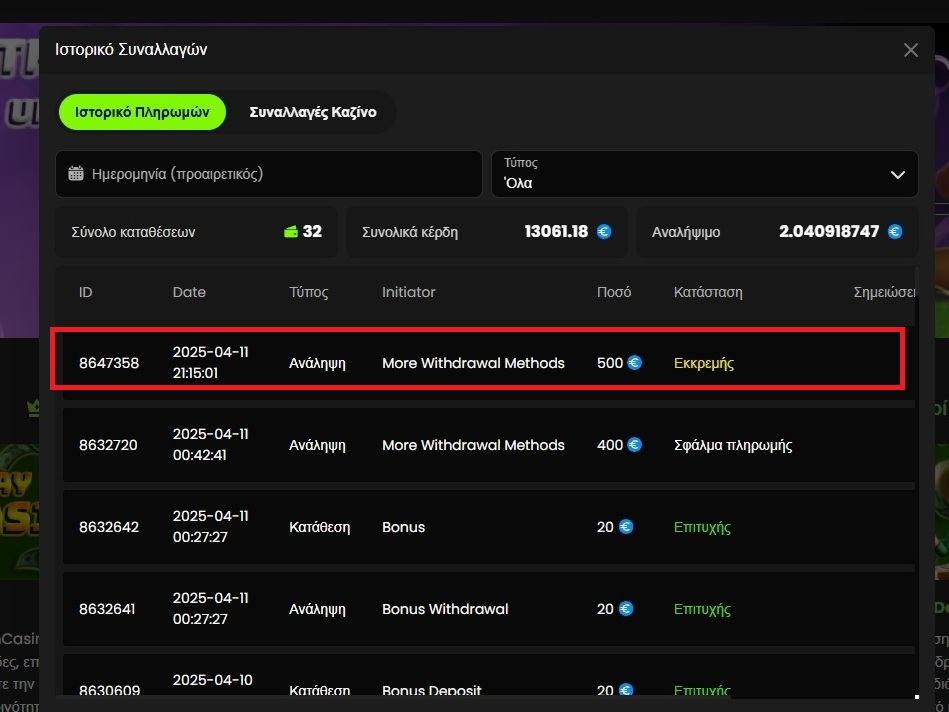949x712 pixels.
Task: Click euro coin icon beside 2.040918747
Action: (894, 232)
